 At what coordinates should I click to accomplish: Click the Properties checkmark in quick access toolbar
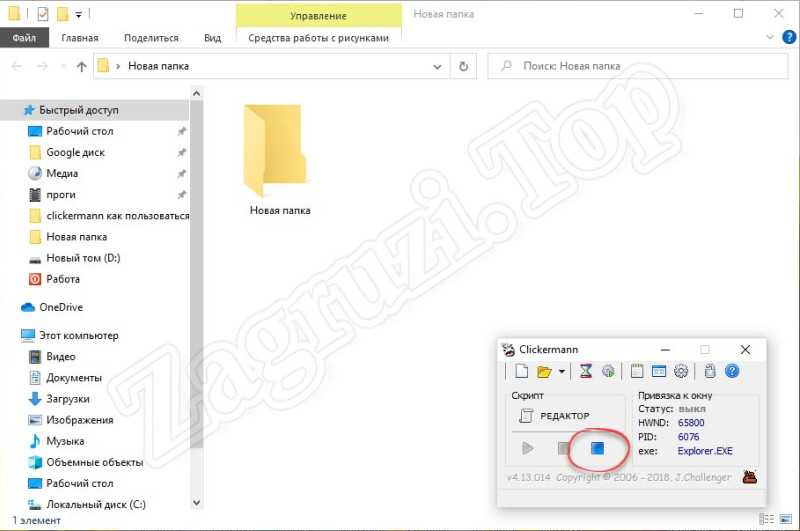pyautogui.click(x=43, y=14)
